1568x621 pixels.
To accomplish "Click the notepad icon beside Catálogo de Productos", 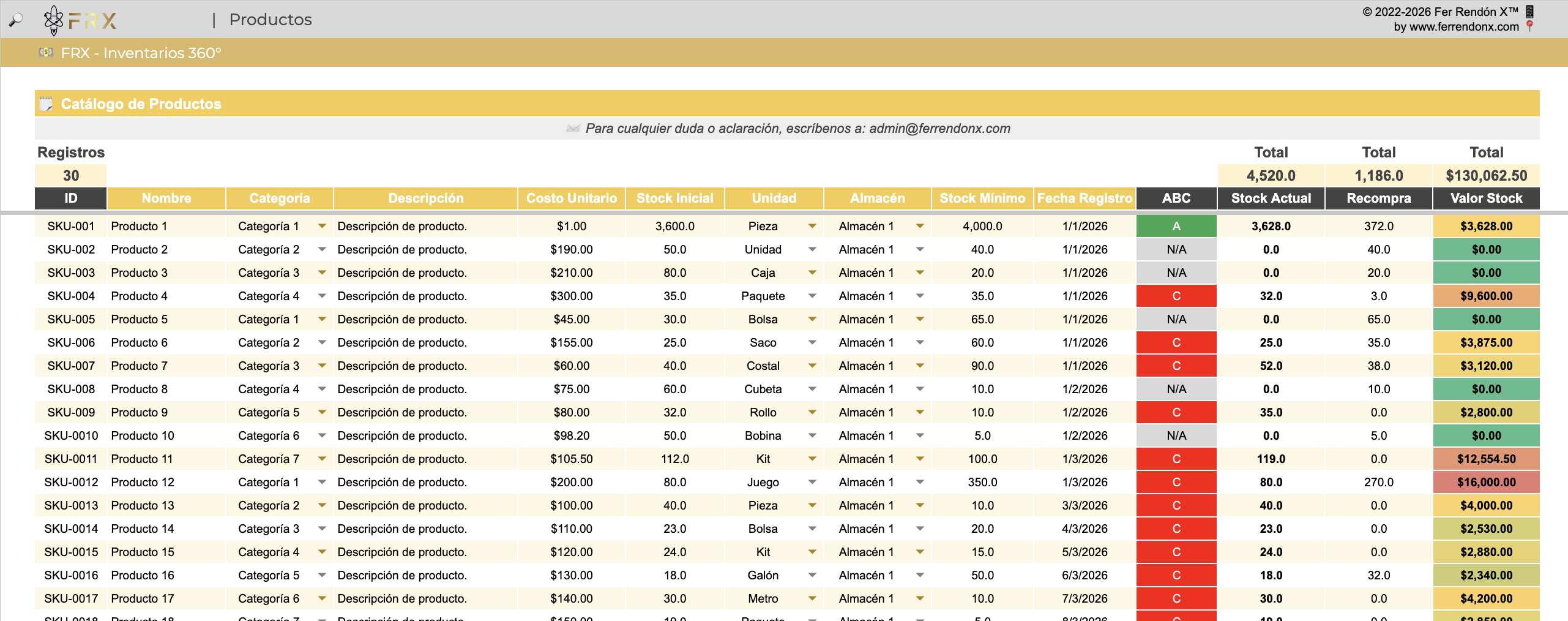I will (x=46, y=104).
